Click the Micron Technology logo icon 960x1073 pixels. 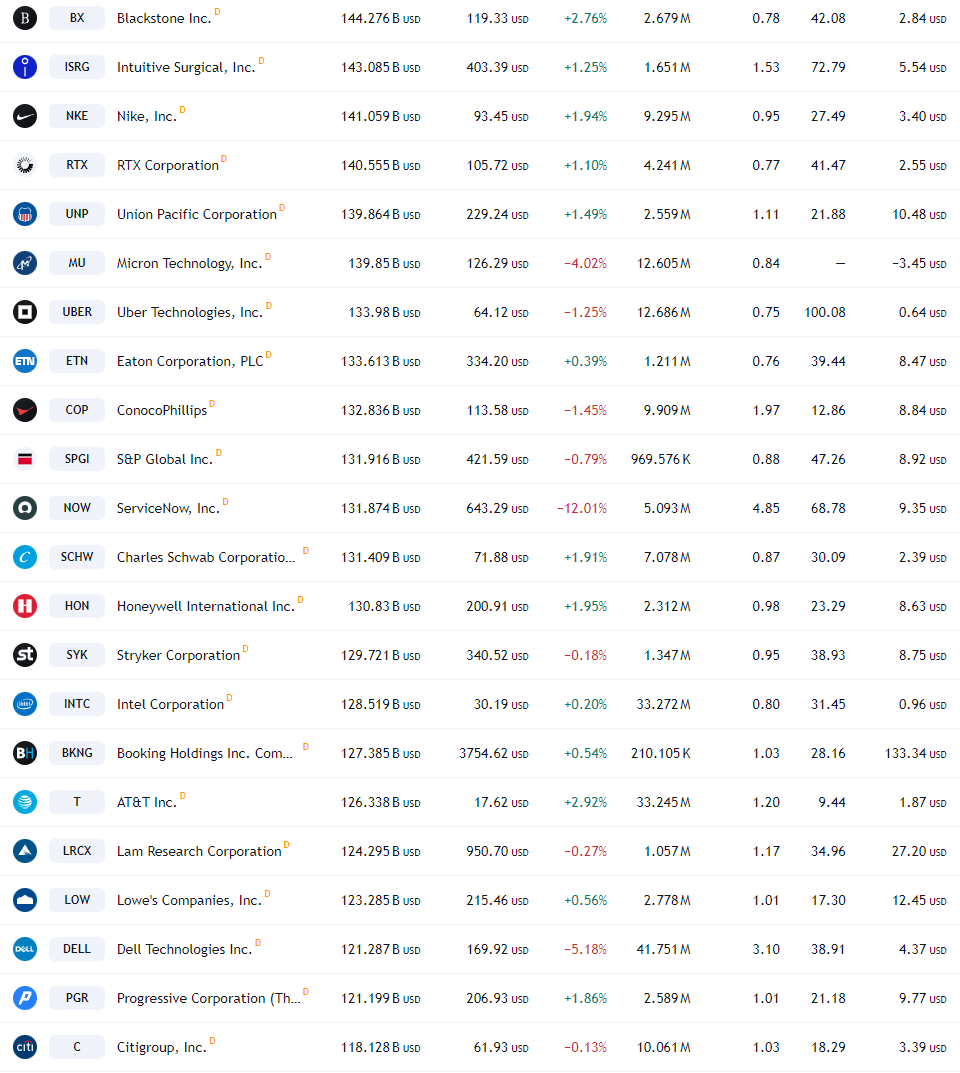pyautogui.click(x=25, y=263)
